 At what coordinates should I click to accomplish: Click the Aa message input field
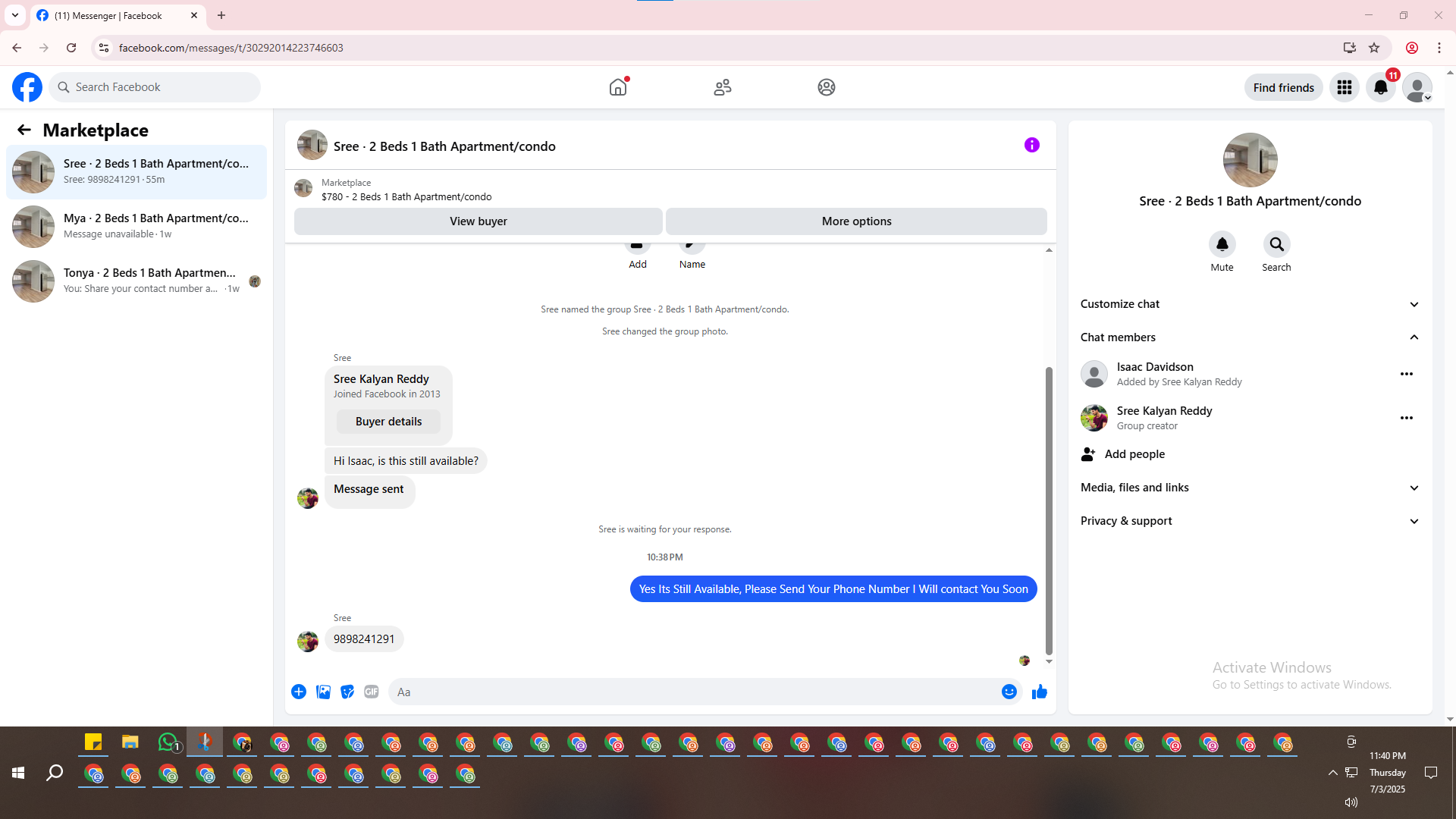point(690,692)
